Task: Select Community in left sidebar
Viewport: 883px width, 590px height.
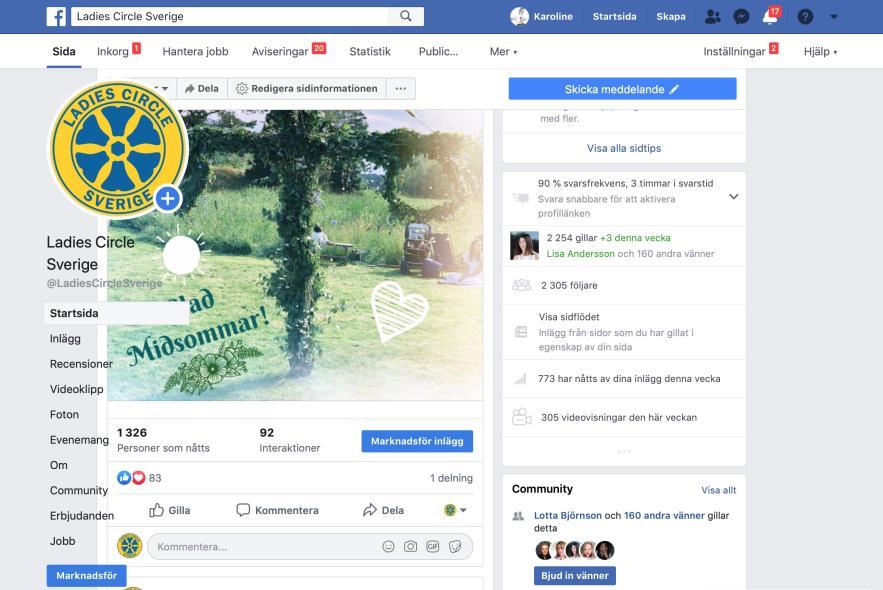Action: [79, 490]
